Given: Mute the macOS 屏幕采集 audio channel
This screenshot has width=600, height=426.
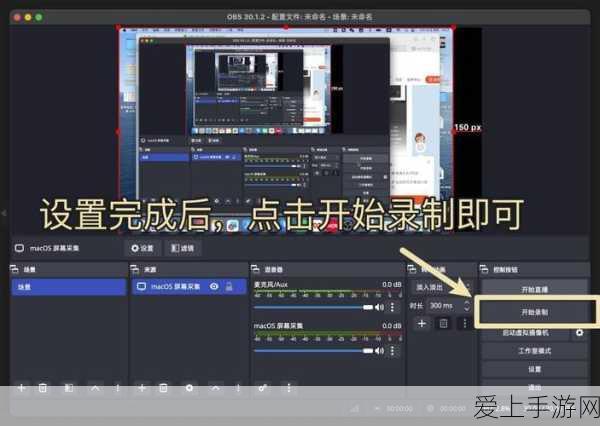Looking at the screenshot, I should [x=380, y=351].
